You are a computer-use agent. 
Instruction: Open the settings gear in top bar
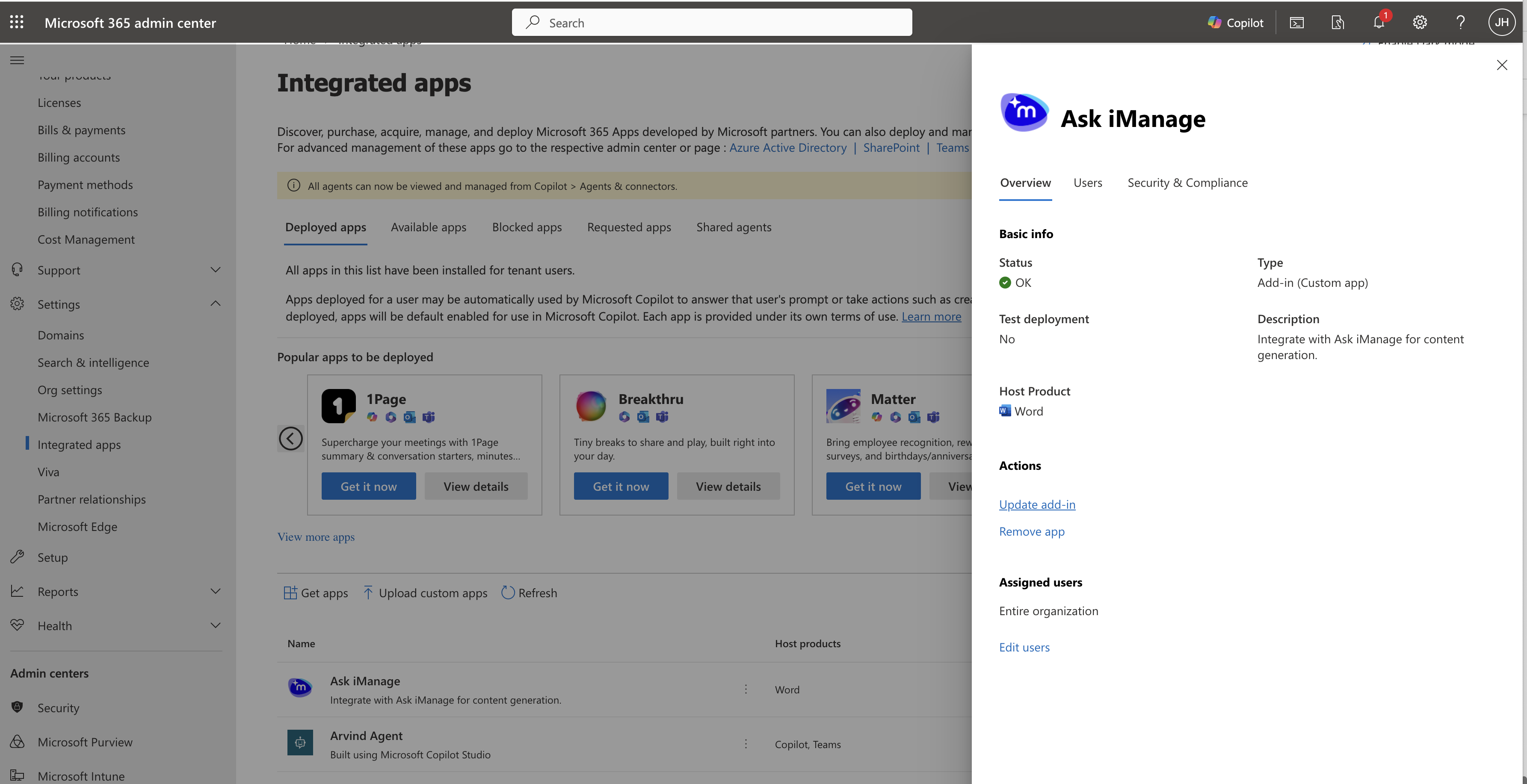[1419, 23]
